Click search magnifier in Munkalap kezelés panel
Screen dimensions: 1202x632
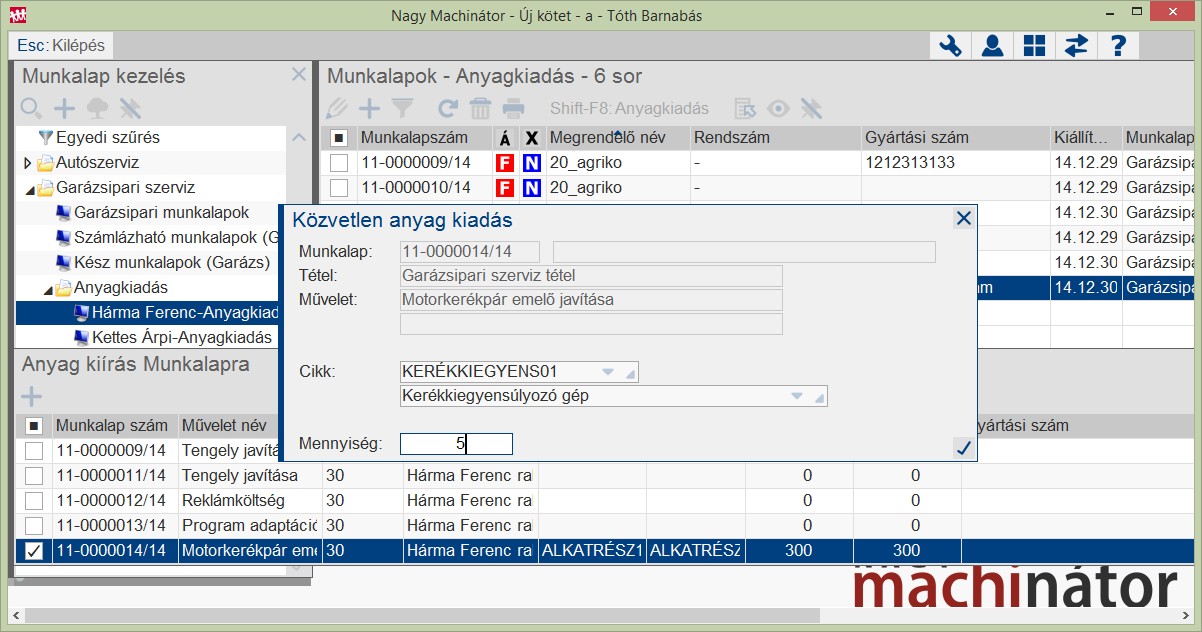(x=32, y=108)
